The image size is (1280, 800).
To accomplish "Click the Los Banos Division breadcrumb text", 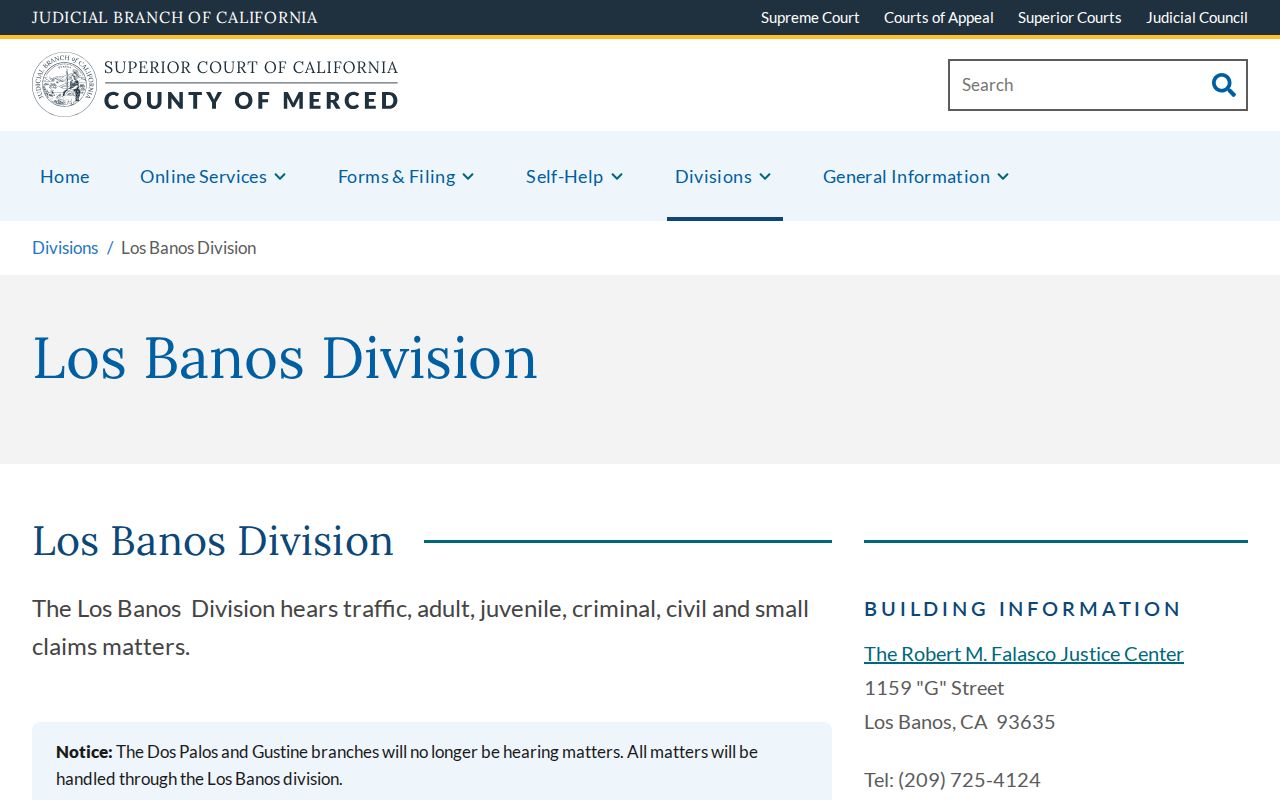I will coord(189,248).
